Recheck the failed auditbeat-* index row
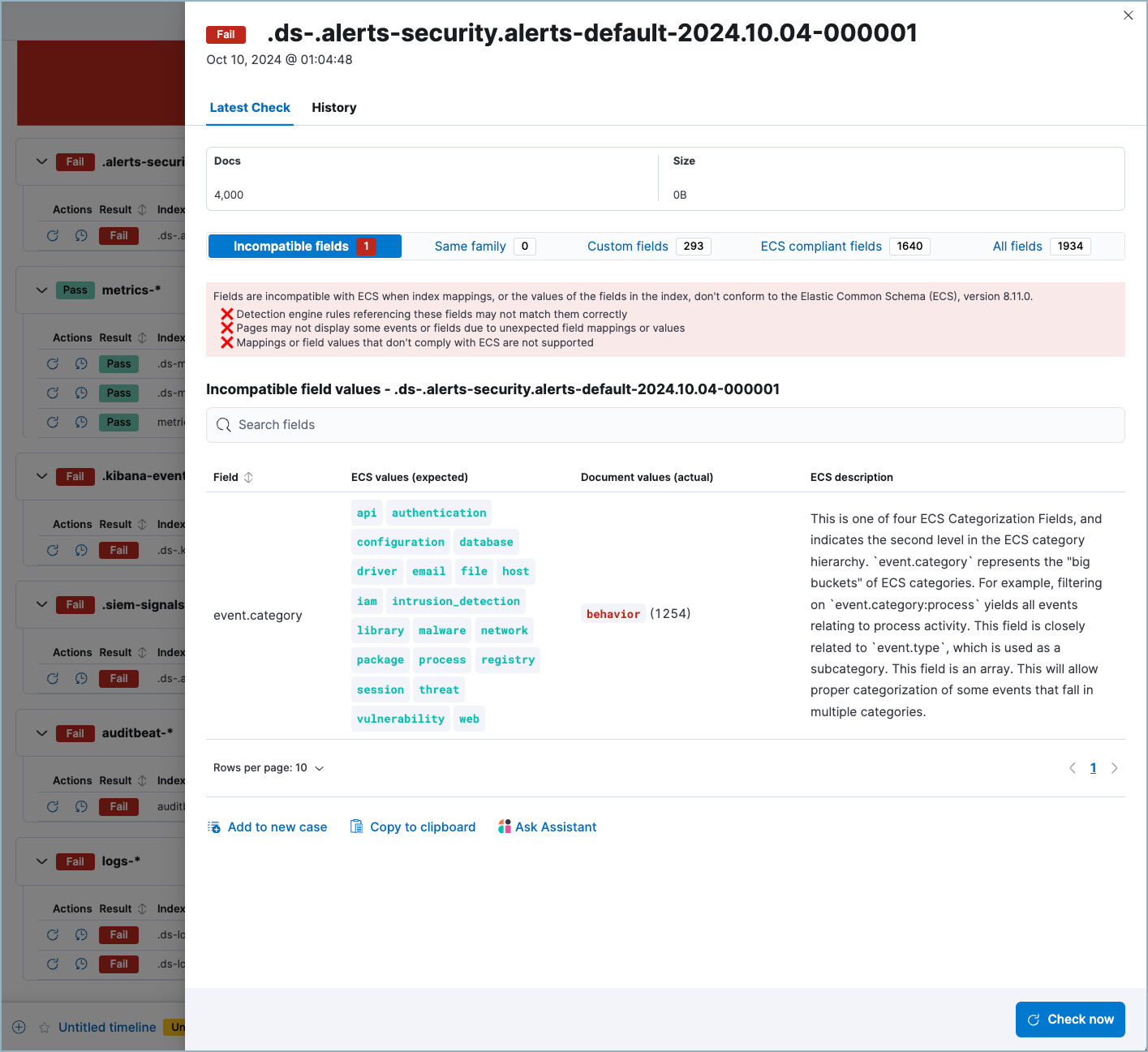 (53, 806)
